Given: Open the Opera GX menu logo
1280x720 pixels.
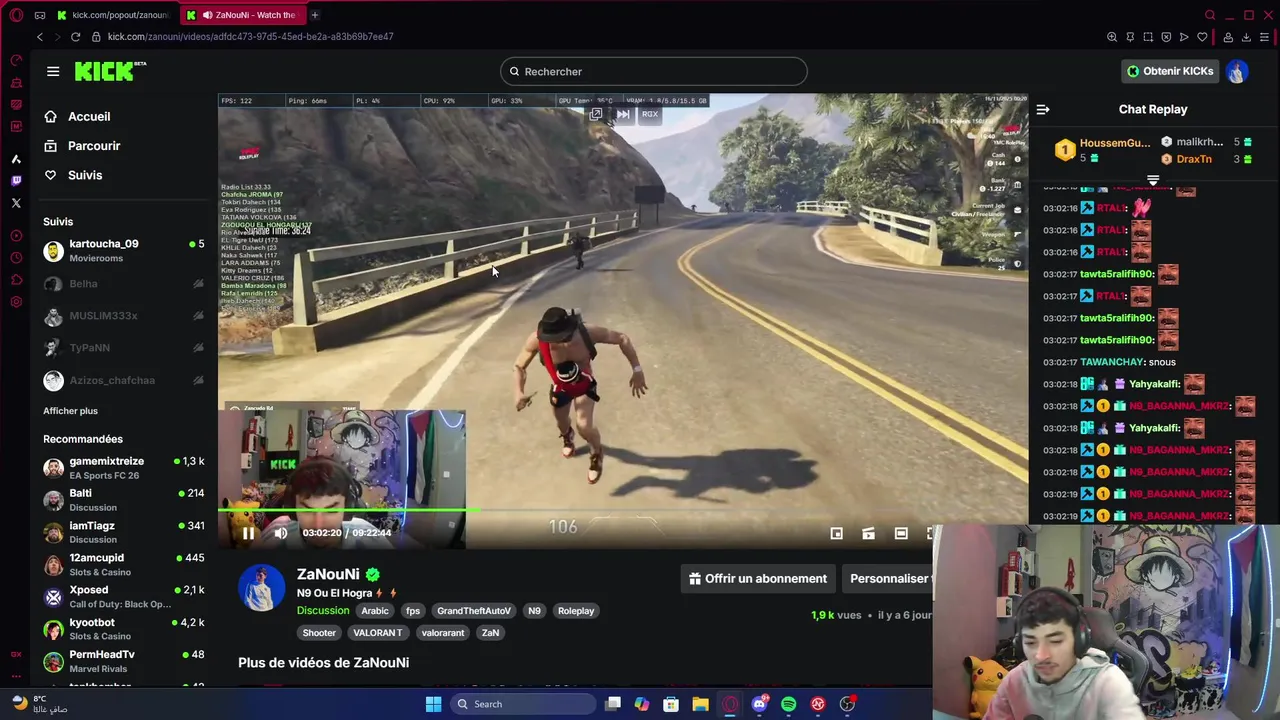Looking at the screenshot, I should pyautogui.click(x=16, y=15).
